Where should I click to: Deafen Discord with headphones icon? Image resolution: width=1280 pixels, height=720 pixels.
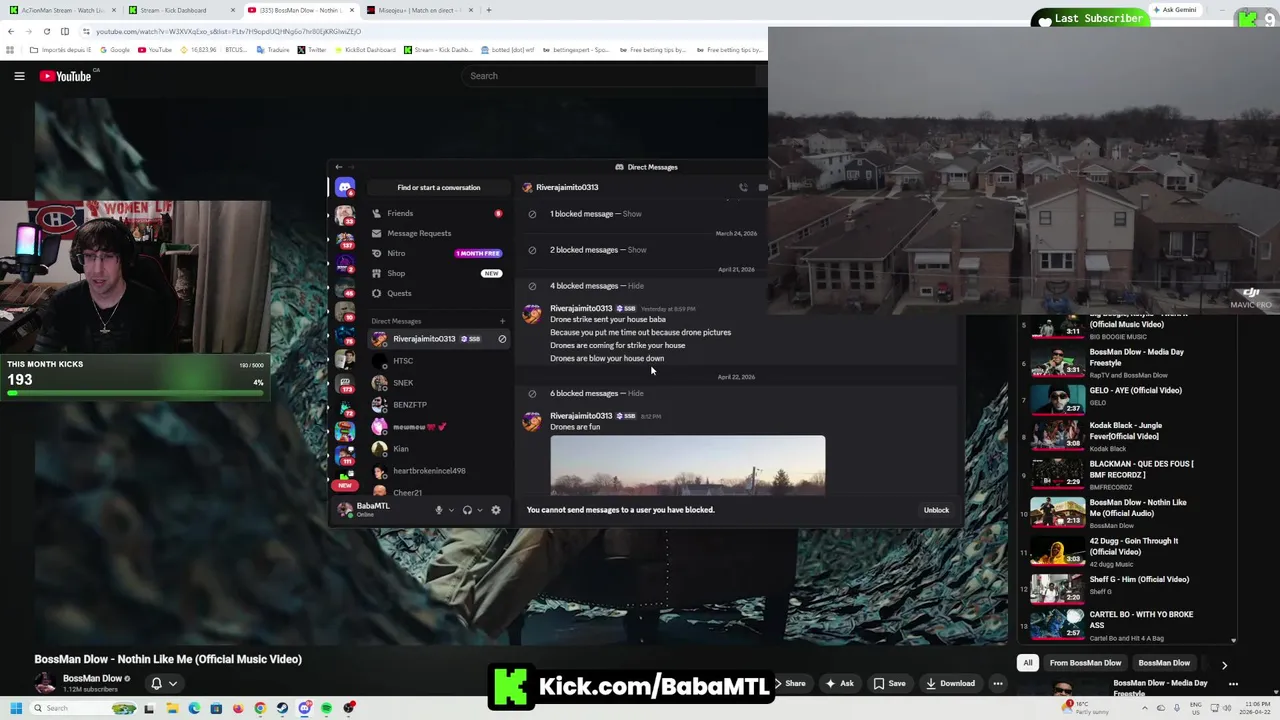pyautogui.click(x=467, y=510)
